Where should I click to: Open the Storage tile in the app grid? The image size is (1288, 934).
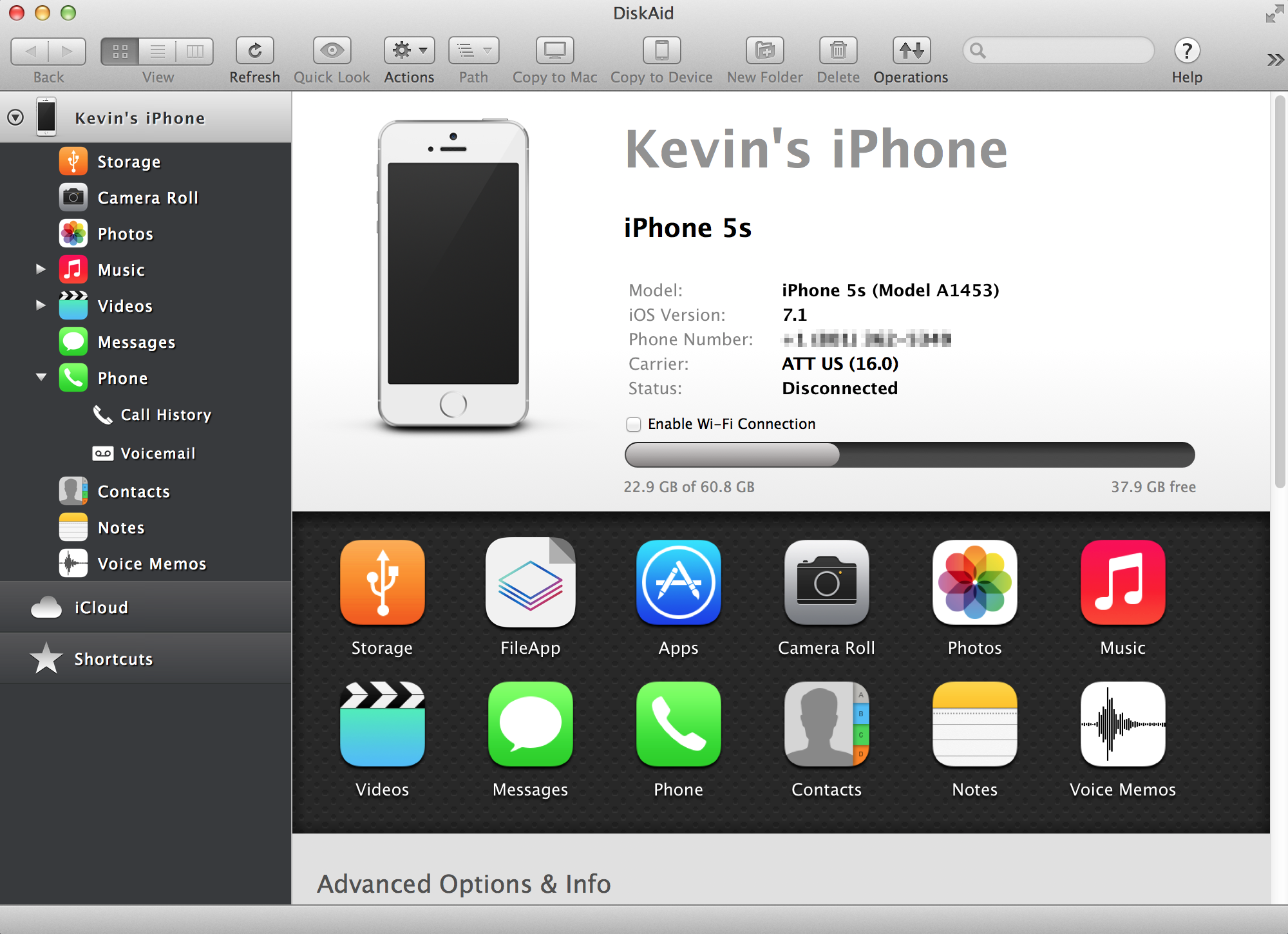[382, 582]
